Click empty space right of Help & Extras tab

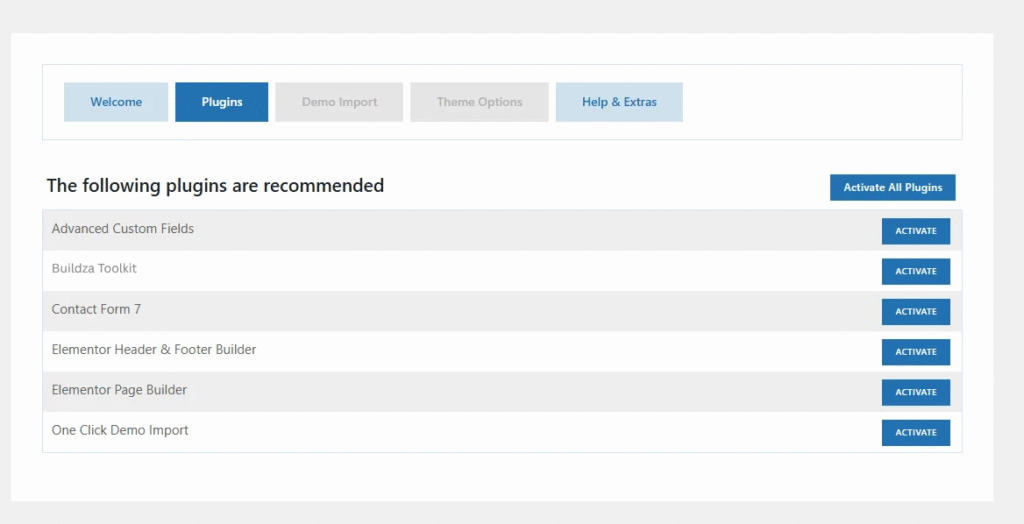[820, 102]
